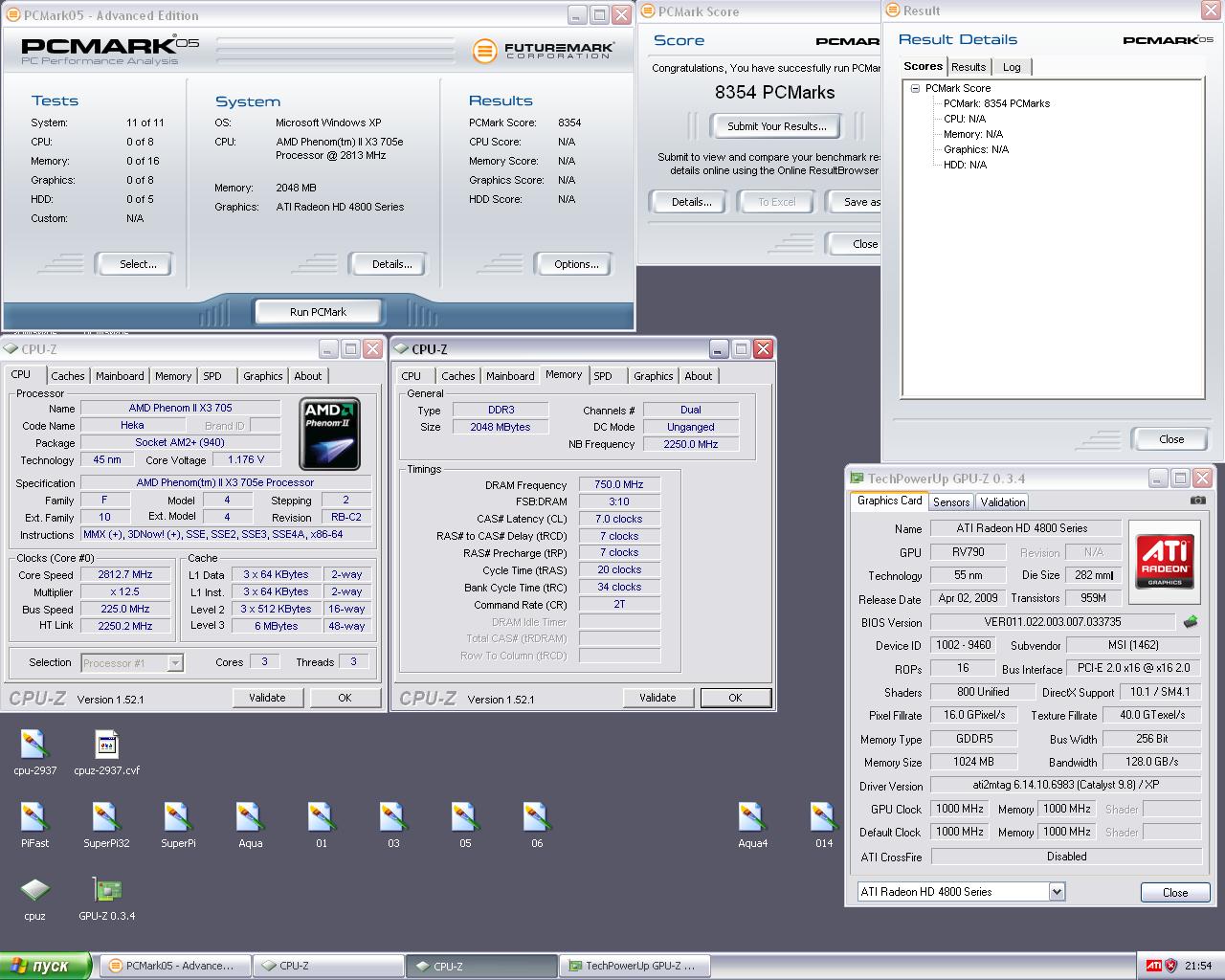Open About tab in left CPU-Z window

pos(308,376)
